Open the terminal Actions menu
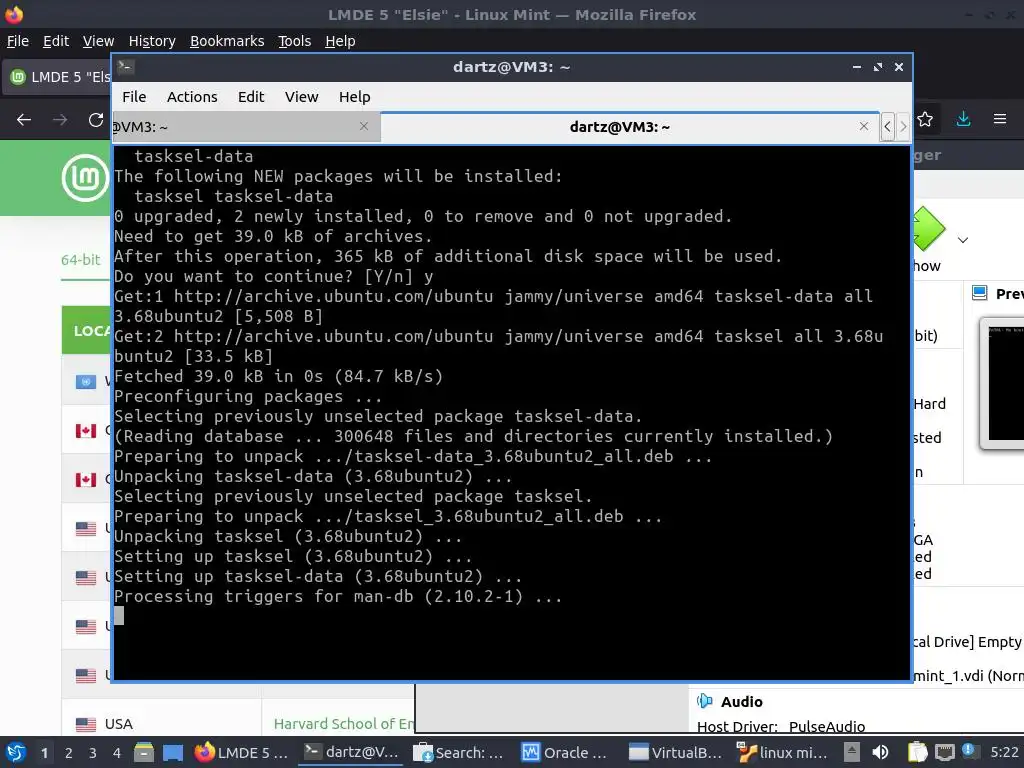The height and width of the screenshot is (768, 1024). [192, 97]
